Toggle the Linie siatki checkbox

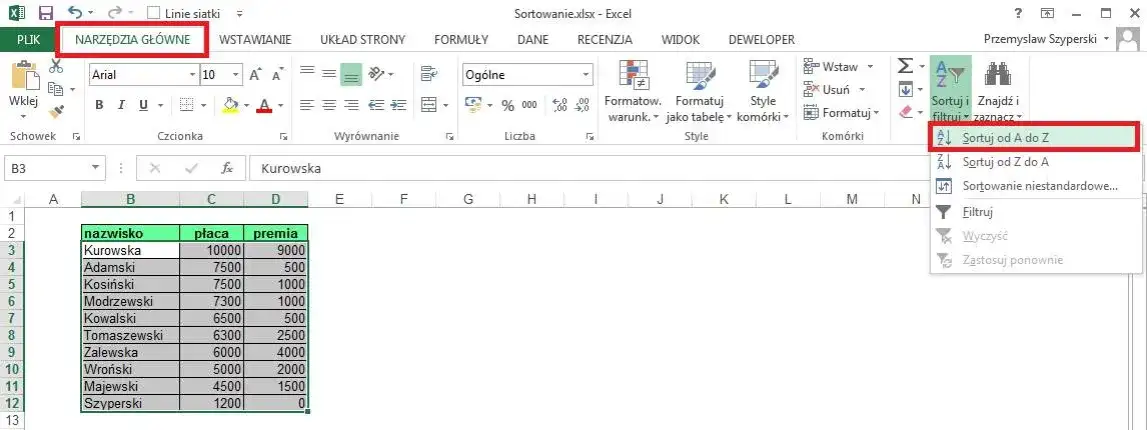pyautogui.click(x=153, y=13)
